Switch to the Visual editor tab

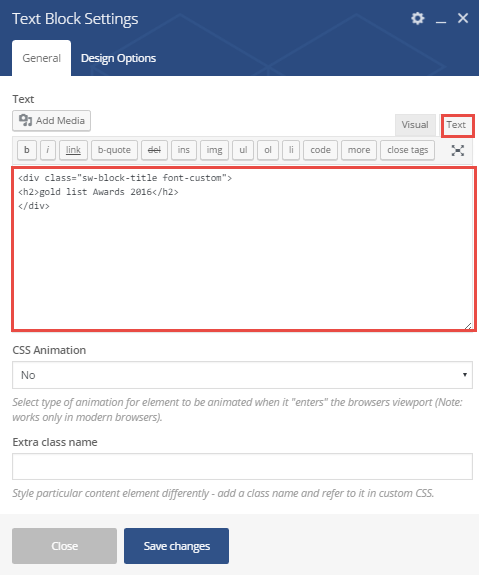(x=415, y=125)
